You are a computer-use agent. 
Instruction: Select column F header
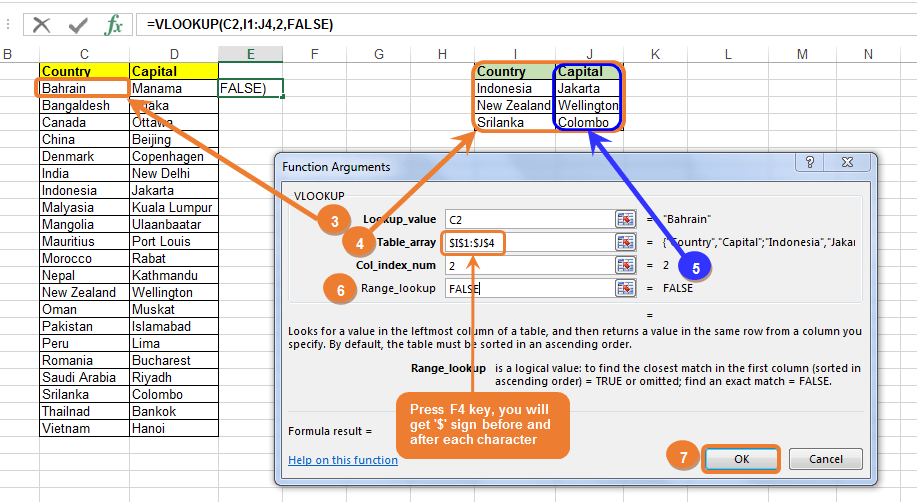click(x=315, y=54)
